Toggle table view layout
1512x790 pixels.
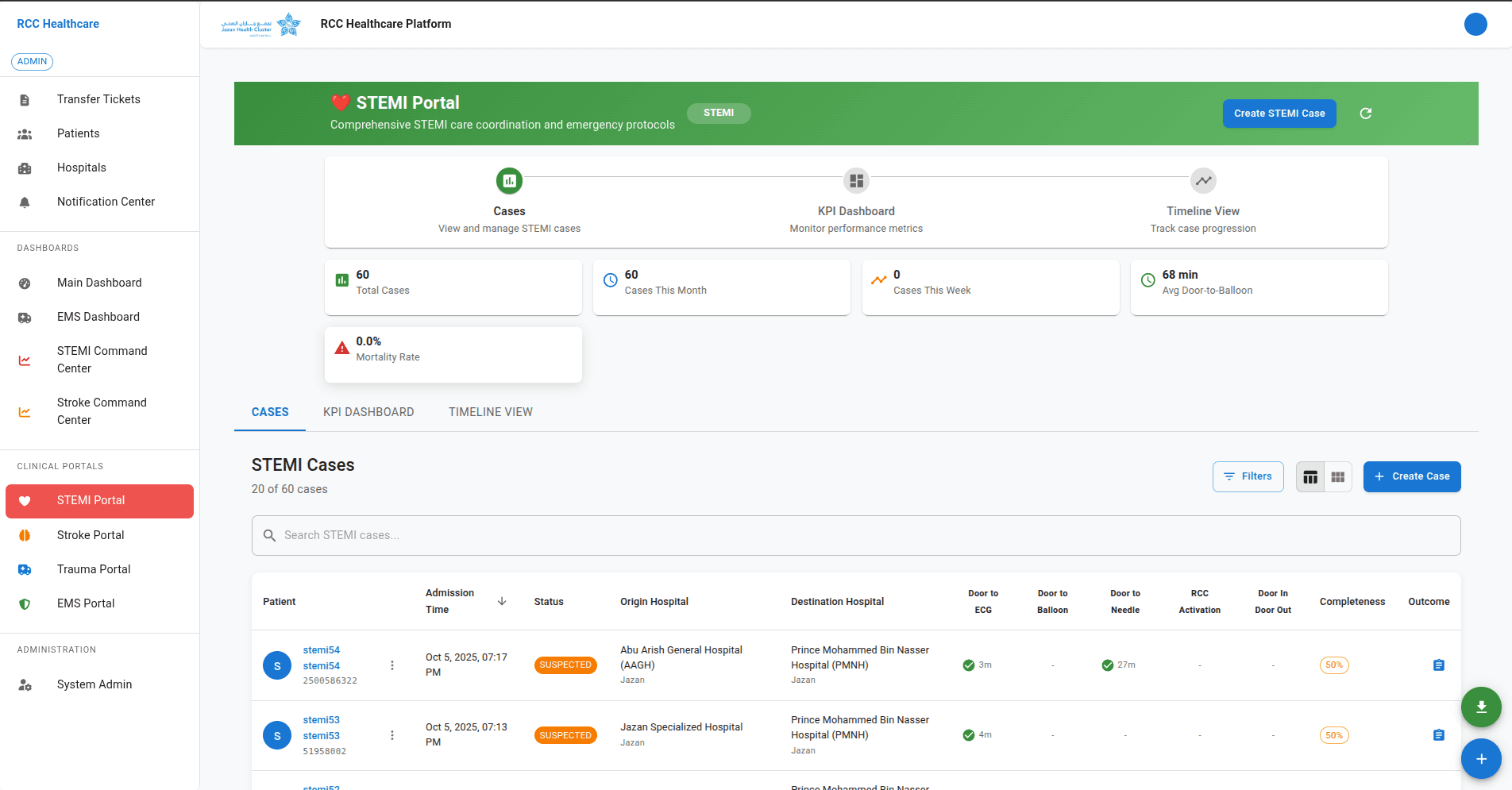1310,476
